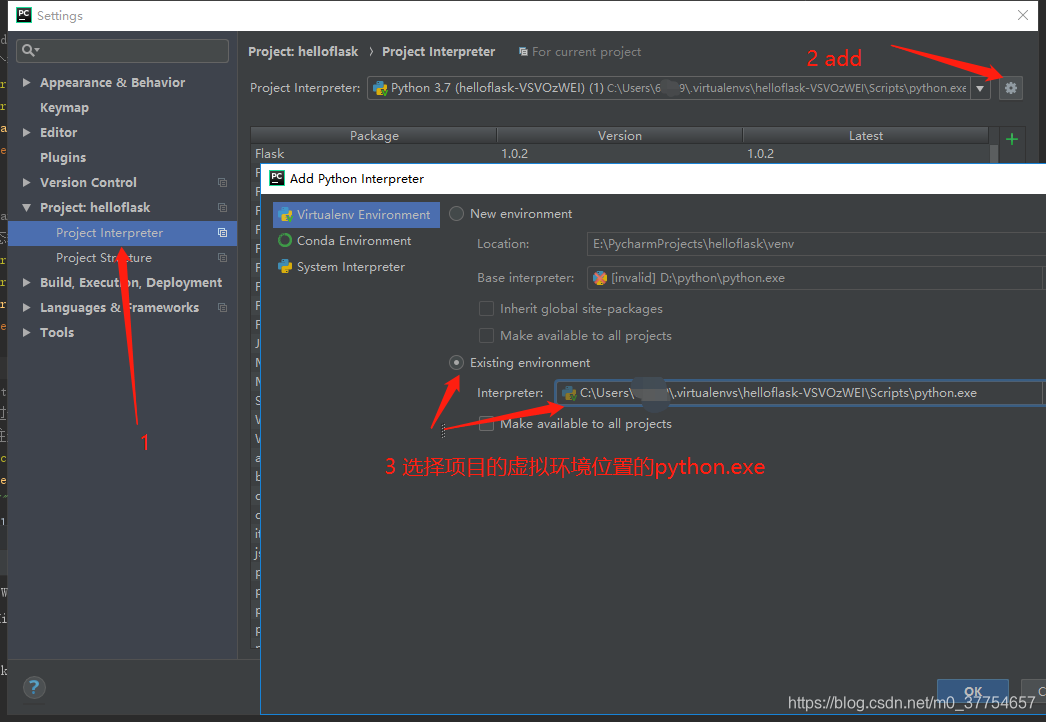The image size is (1046, 722).
Task: Click the PyCharm logo in Settings title bar
Action: pyautogui.click(x=24, y=15)
